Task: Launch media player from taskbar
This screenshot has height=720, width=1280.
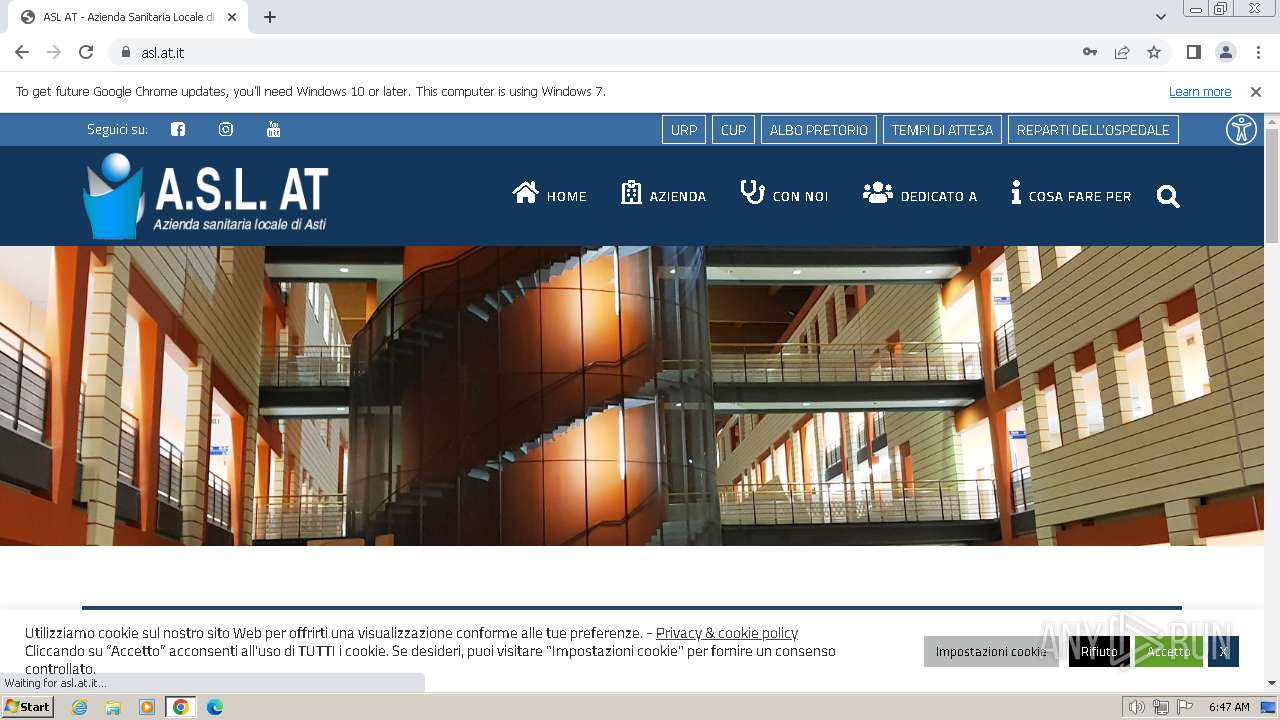Action: (147, 707)
